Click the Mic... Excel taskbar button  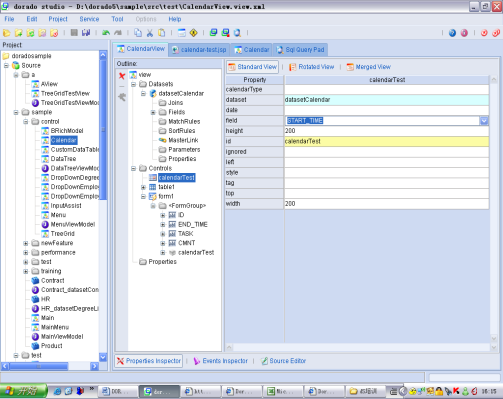[283, 391]
